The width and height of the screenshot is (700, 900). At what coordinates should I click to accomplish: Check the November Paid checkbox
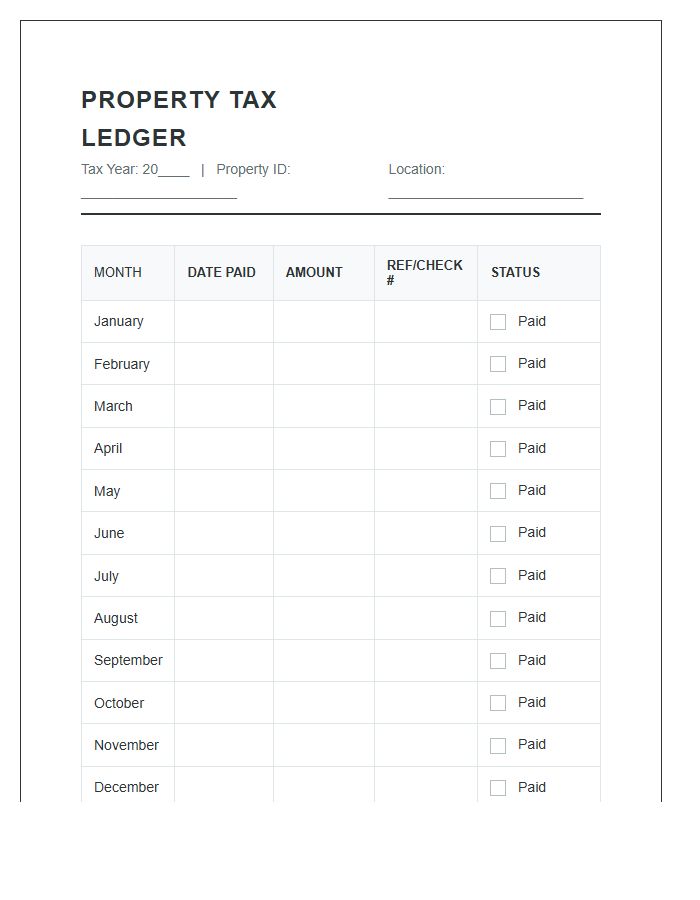(x=498, y=746)
